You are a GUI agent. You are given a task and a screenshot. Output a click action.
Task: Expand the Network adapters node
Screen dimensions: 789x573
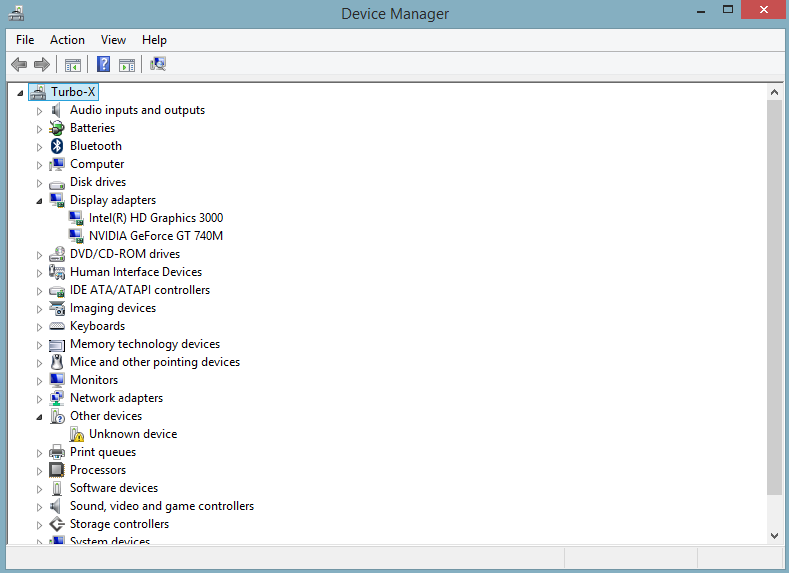point(40,398)
